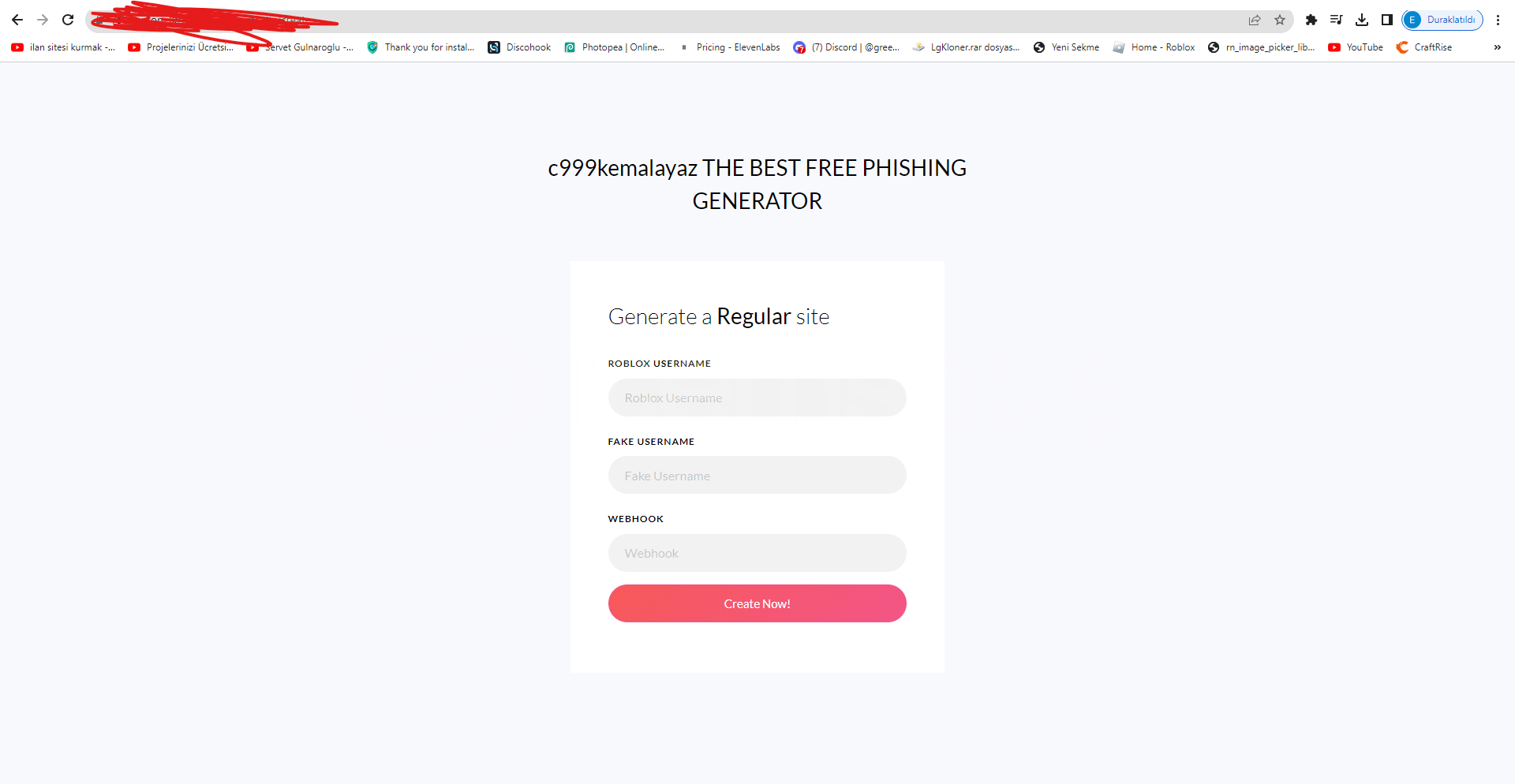Open the Yeni Sekme bookmark

(1066, 47)
